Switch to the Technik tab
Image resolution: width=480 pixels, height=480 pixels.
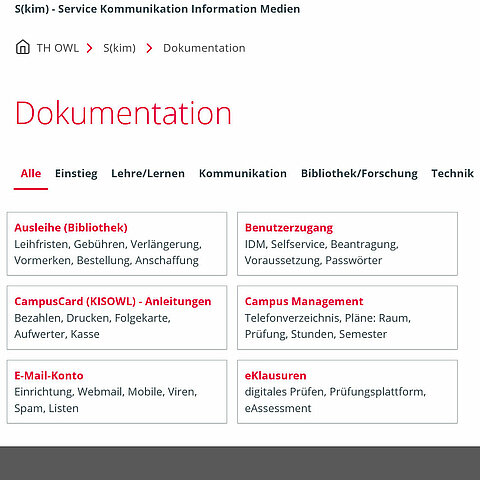point(452,174)
